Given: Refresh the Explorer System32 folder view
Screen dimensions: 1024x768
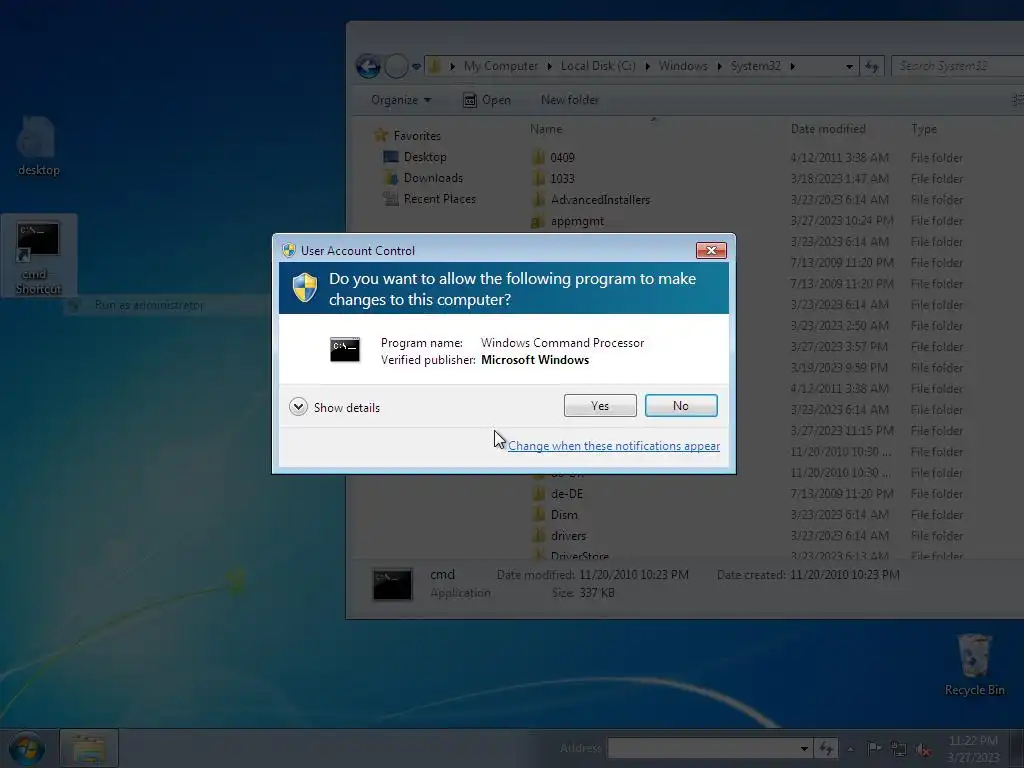Looking at the screenshot, I should 872,66.
